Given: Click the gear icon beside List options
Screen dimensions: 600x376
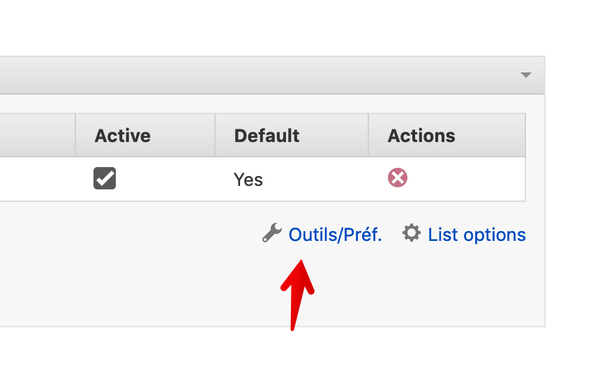Looking at the screenshot, I should point(411,233).
